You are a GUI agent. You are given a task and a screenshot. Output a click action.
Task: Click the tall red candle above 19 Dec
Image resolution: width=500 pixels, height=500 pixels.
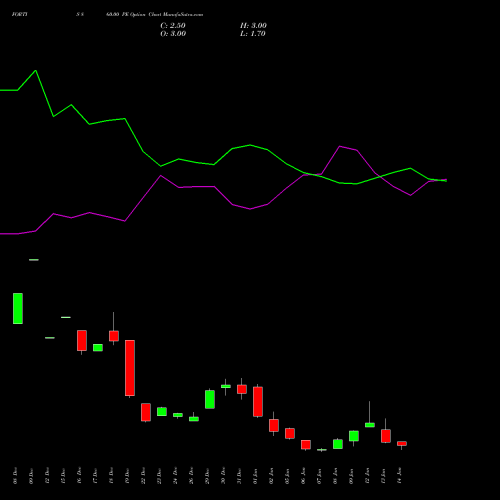[130, 368]
